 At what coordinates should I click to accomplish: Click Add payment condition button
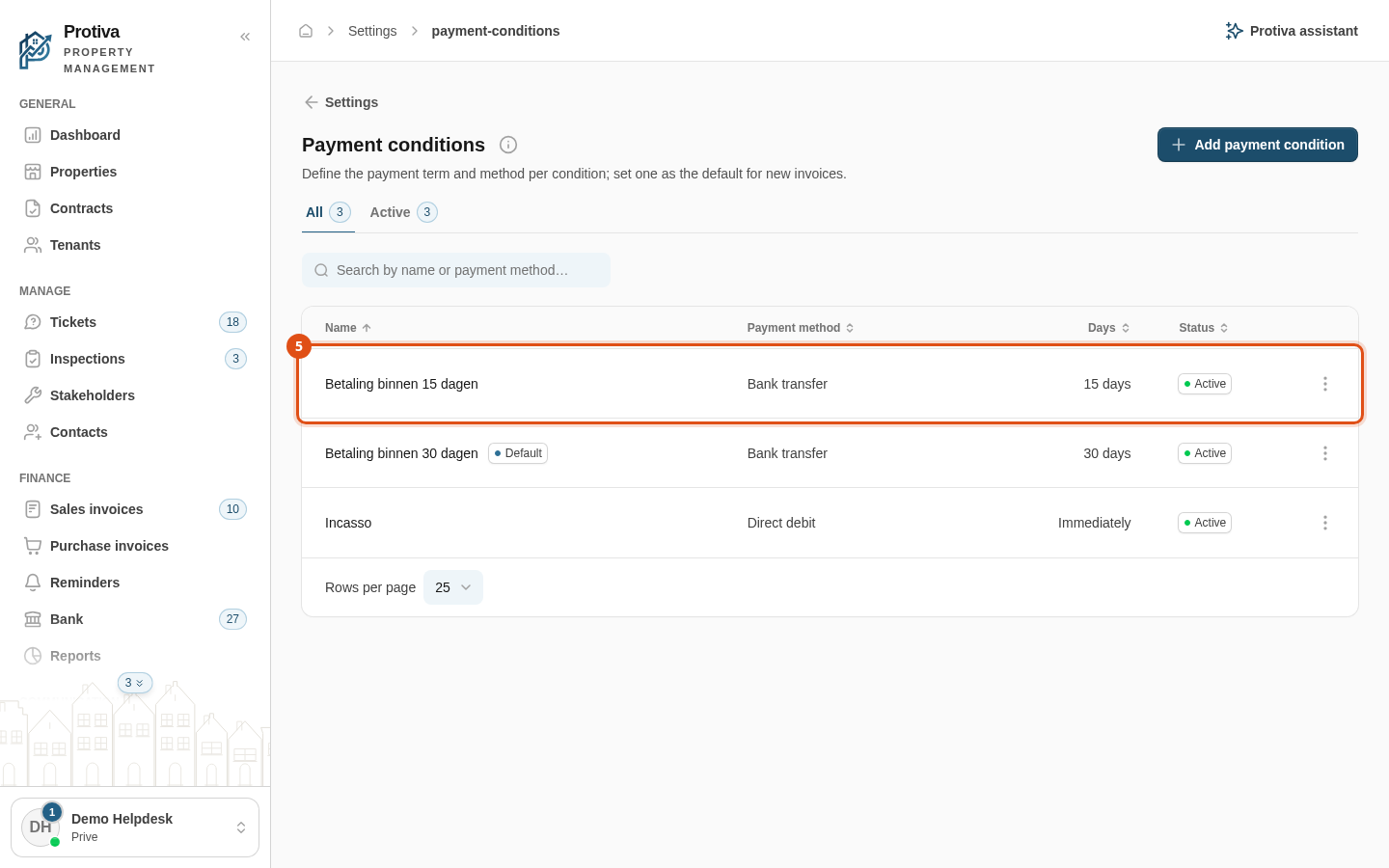(x=1258, y=145)
